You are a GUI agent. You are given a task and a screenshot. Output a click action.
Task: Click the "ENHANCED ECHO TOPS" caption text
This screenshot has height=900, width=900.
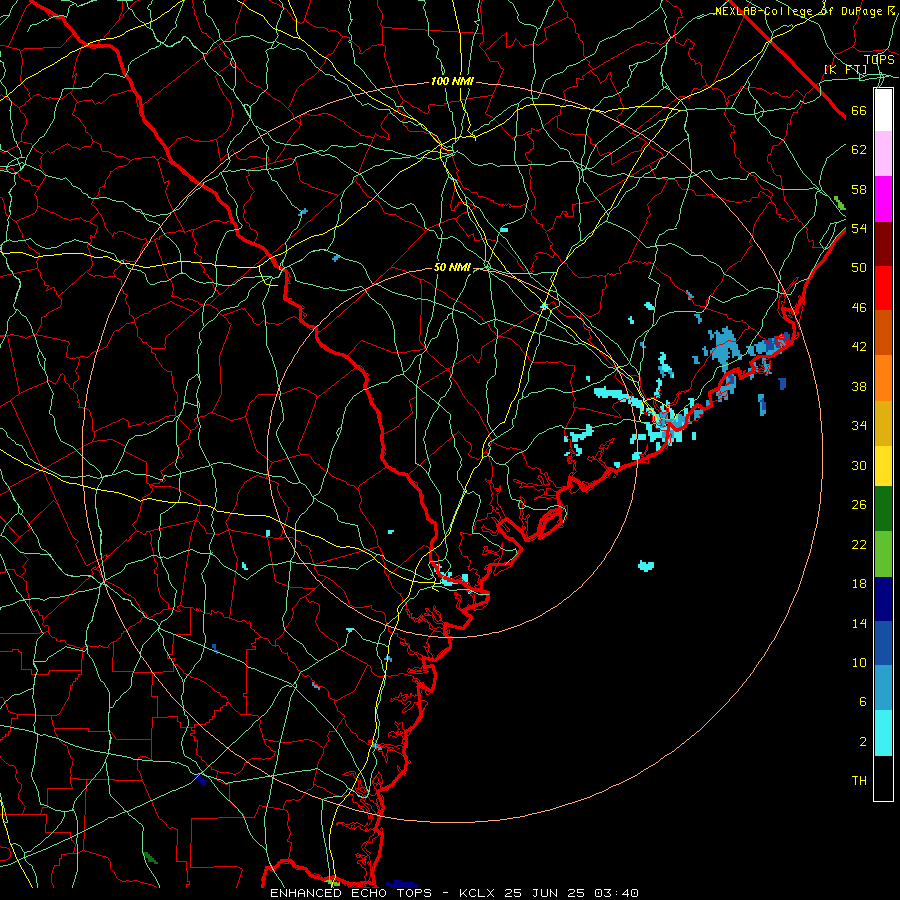(x=351, y=893)
